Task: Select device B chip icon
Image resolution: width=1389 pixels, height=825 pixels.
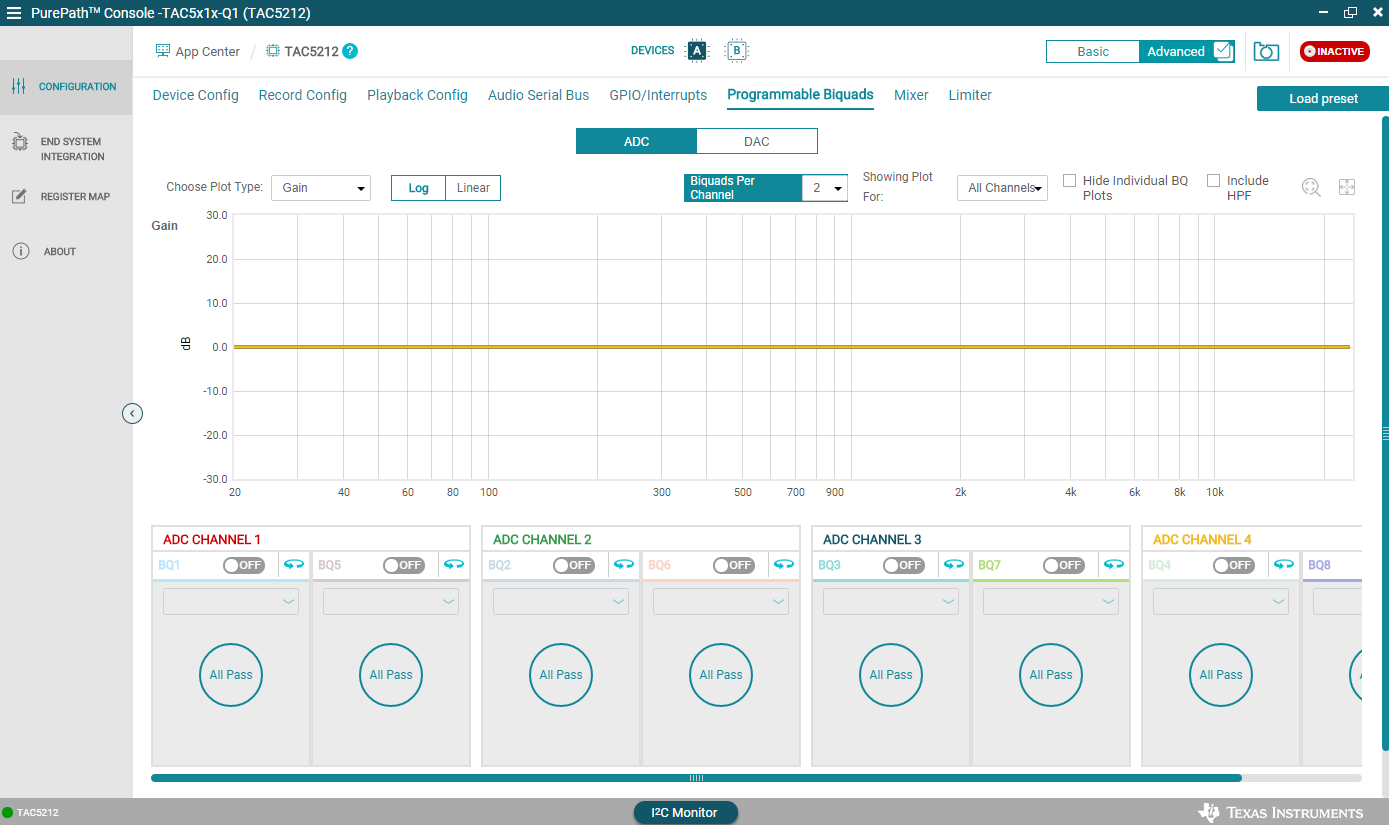Action: click(x=737, y=51)
